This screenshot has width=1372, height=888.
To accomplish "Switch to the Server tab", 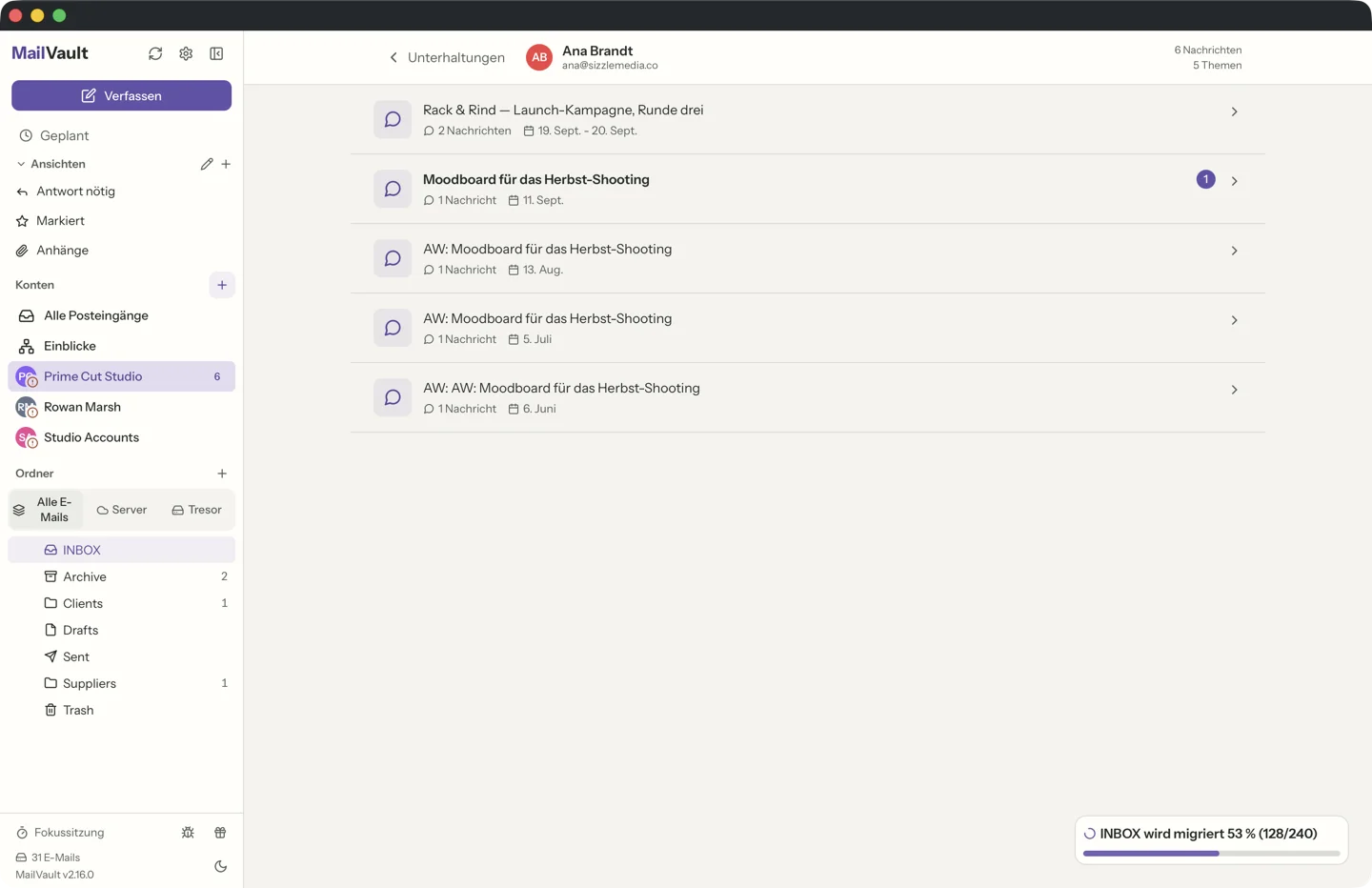I will pyautogui.click(x=122, y=510).
